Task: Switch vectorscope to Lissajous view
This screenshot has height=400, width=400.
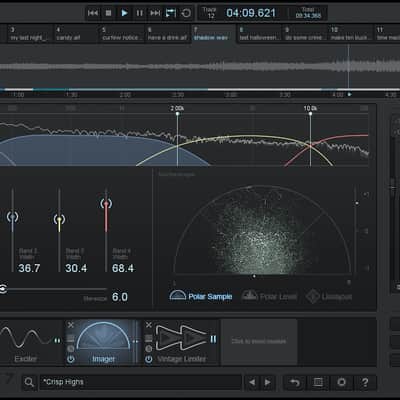Action: point(329,296)
